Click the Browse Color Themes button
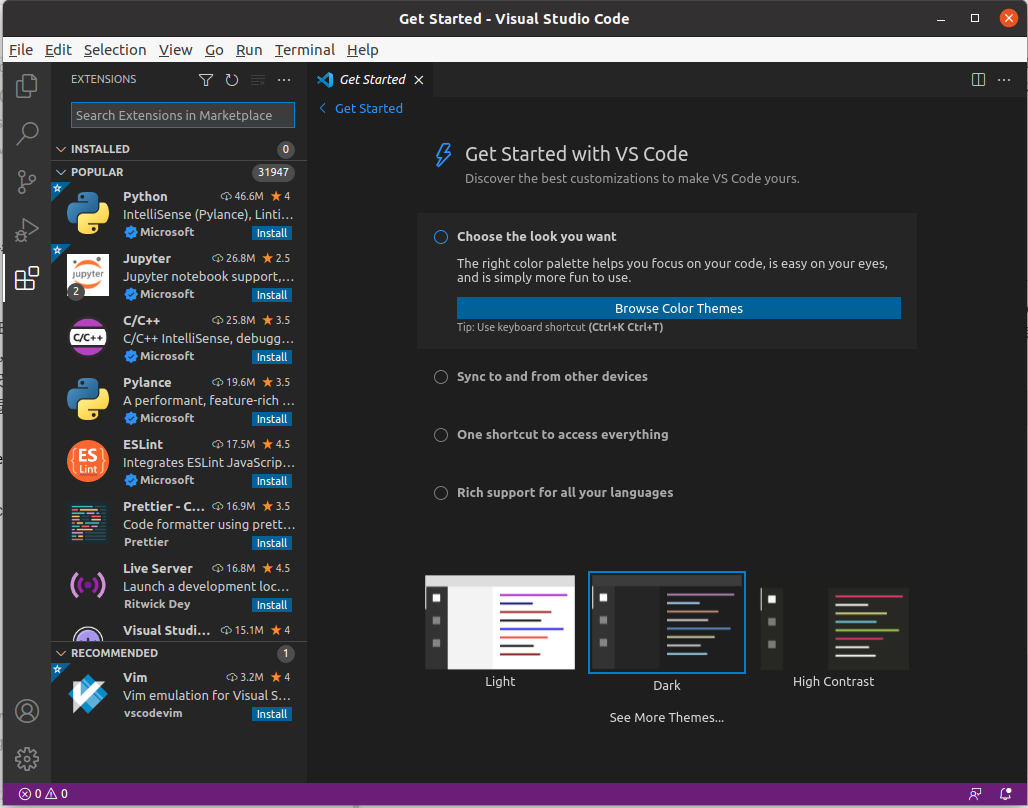1028x808 pixels. [x=678, y=308]
